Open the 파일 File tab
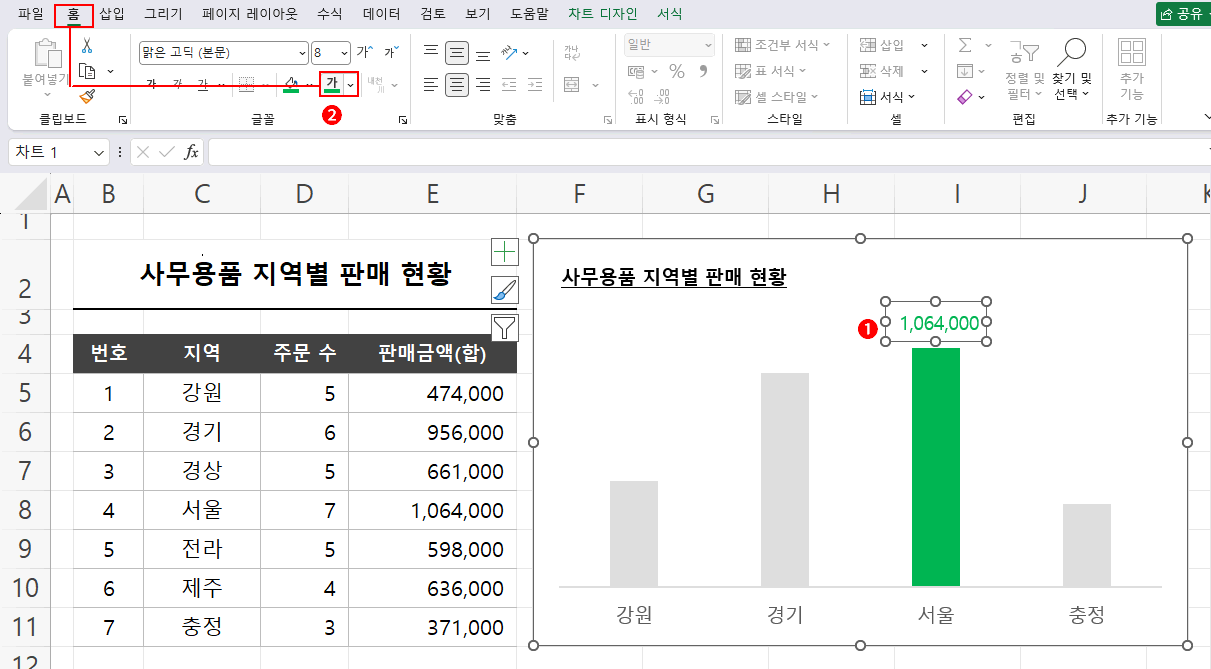This screenshot has height=669, width=1211. tap(31, 14)
